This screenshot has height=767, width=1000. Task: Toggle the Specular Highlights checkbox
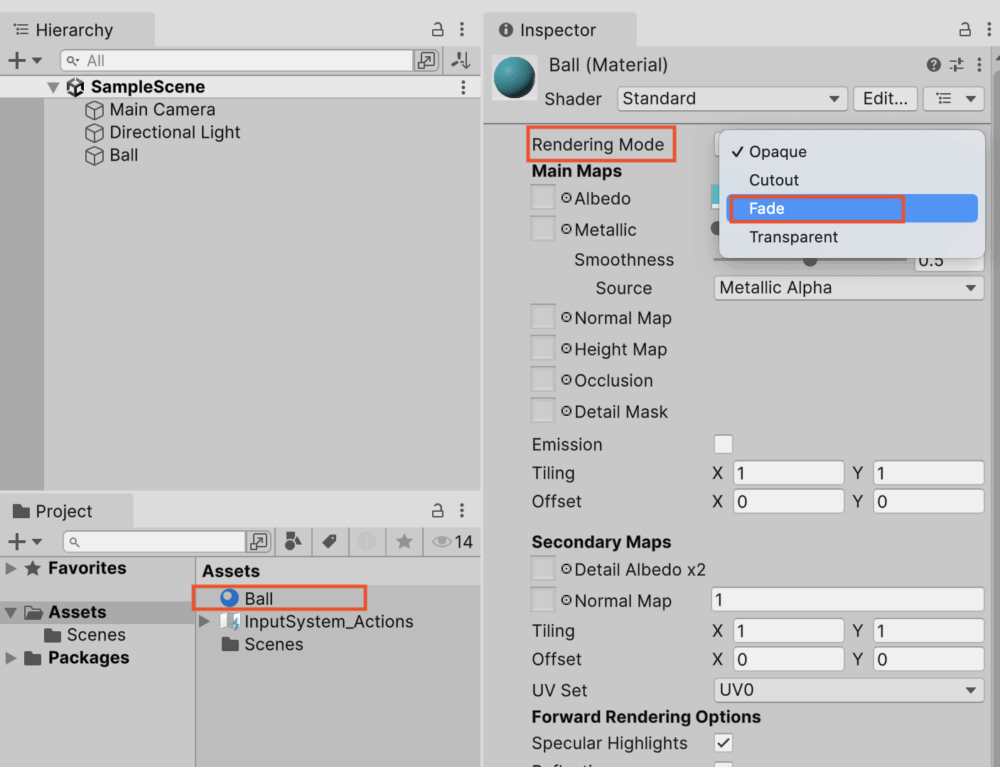(723, 743)
